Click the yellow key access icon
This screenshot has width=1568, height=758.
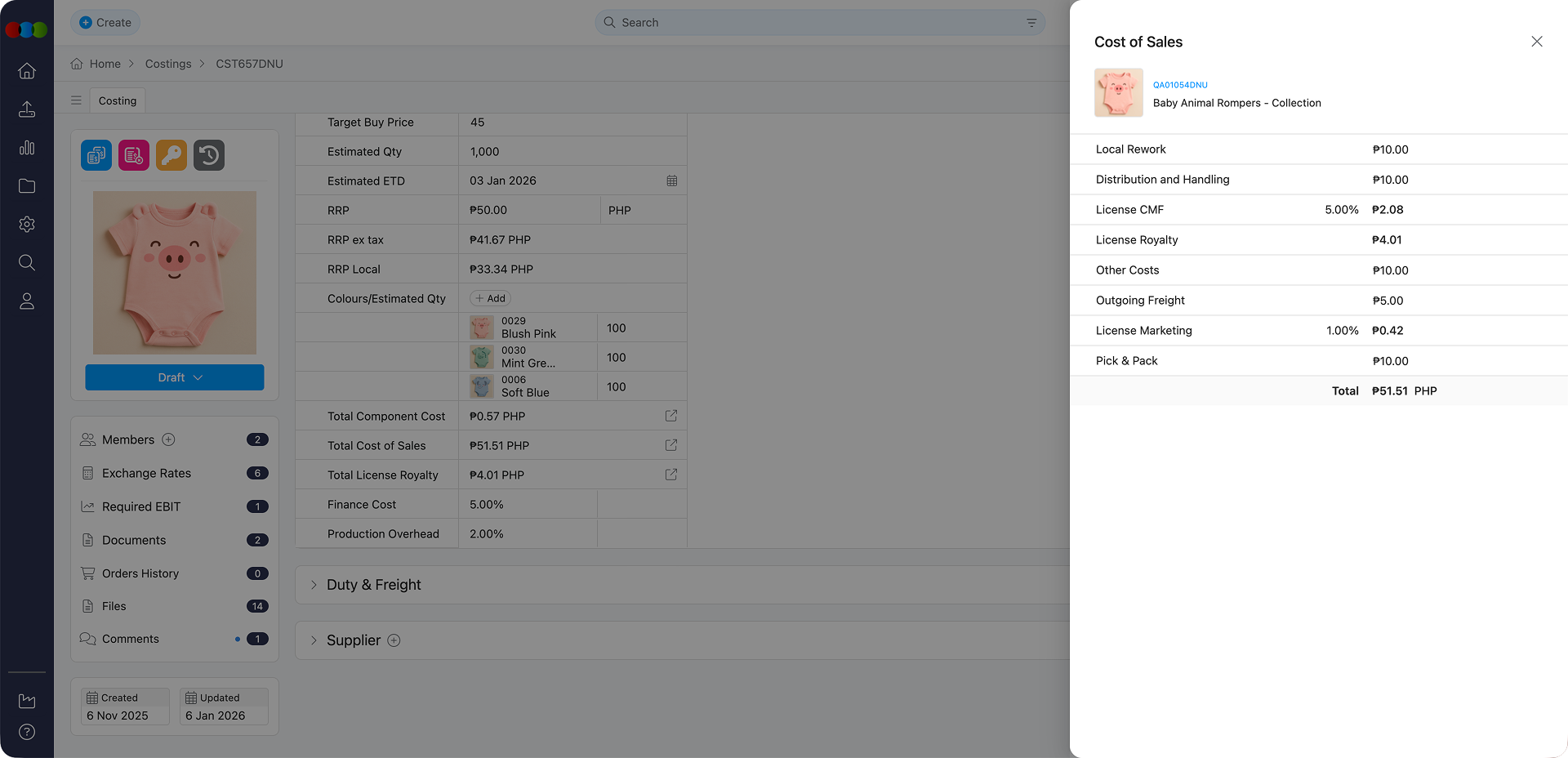coord(171,155)
